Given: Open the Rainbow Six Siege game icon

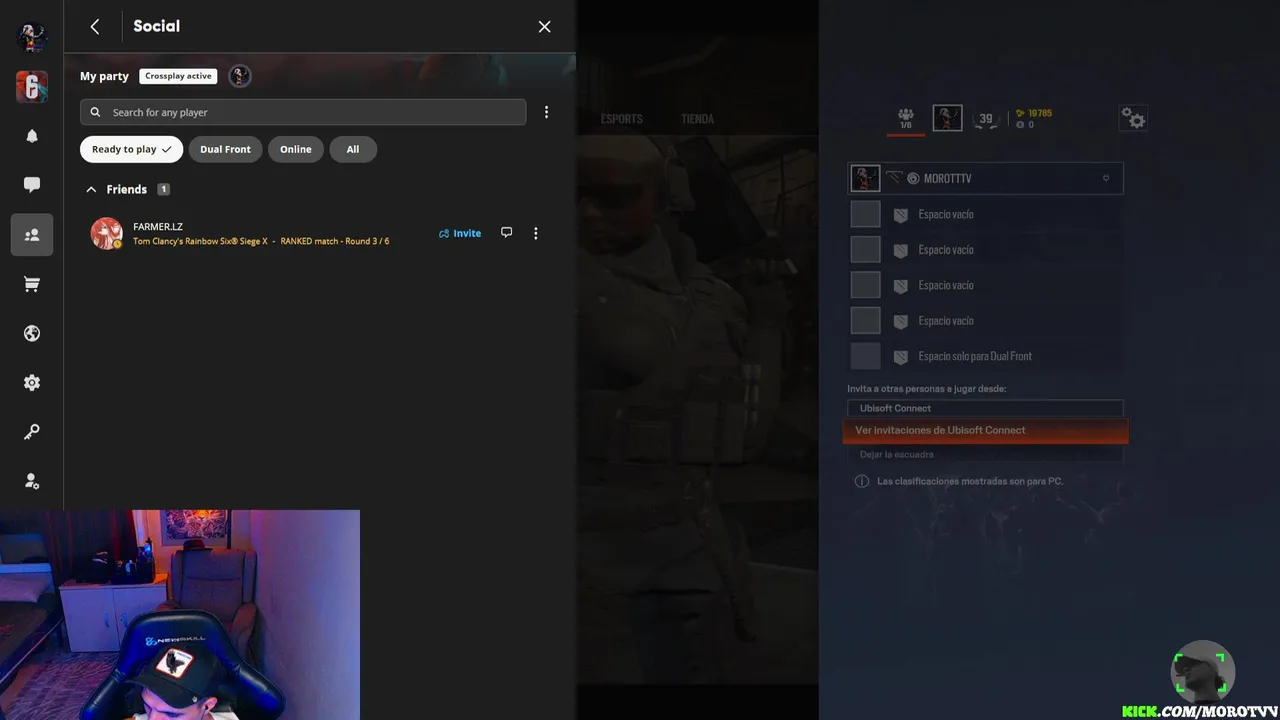Looking at the screenshot, I should tap(32, 87).
